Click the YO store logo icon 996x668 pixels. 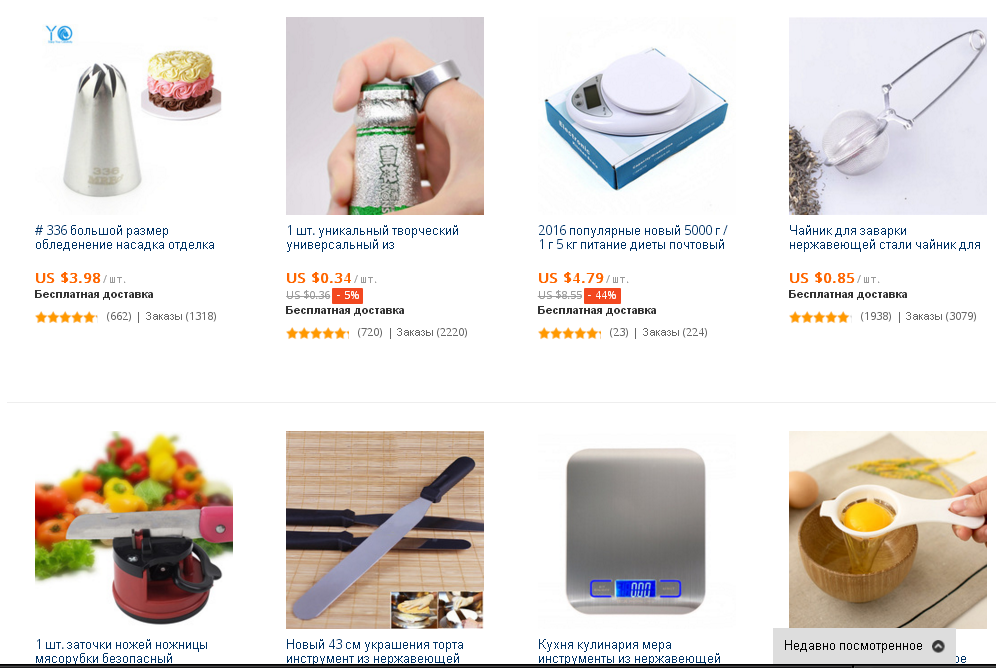[x=59, y=34]
